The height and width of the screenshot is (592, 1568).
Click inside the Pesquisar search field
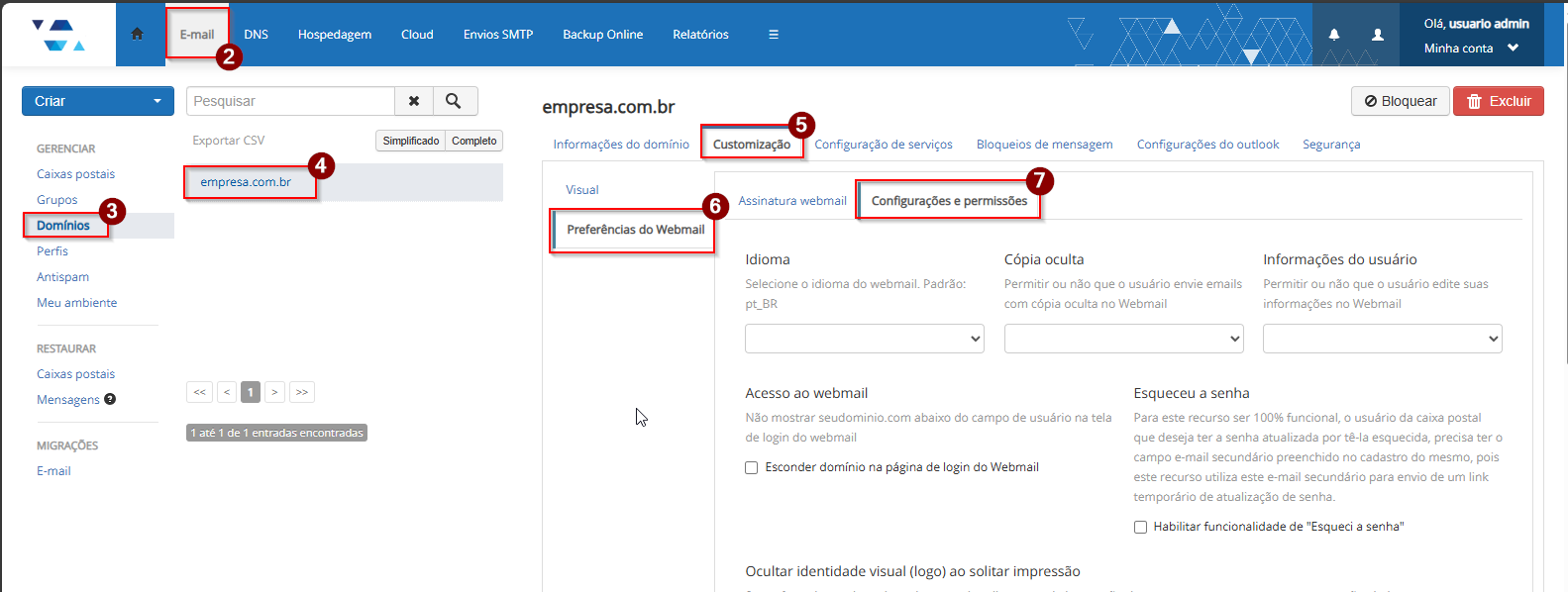[289, 101]
